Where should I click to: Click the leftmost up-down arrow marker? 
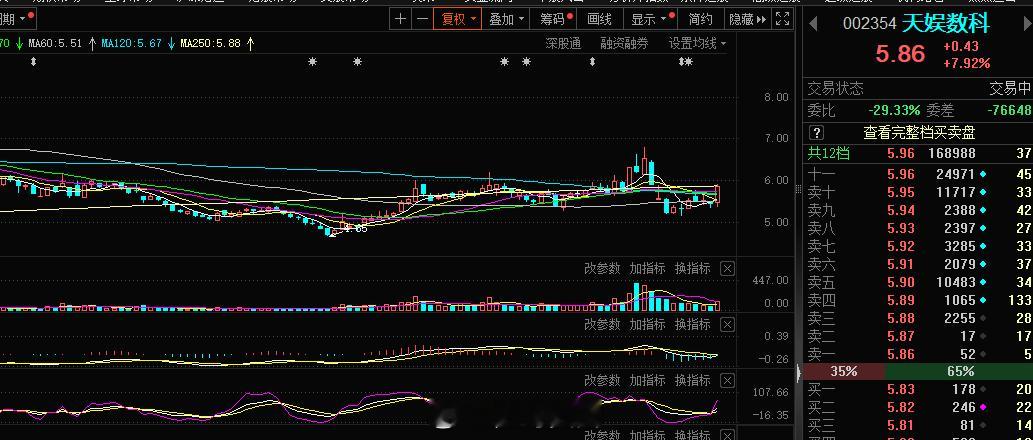[34, 62]
